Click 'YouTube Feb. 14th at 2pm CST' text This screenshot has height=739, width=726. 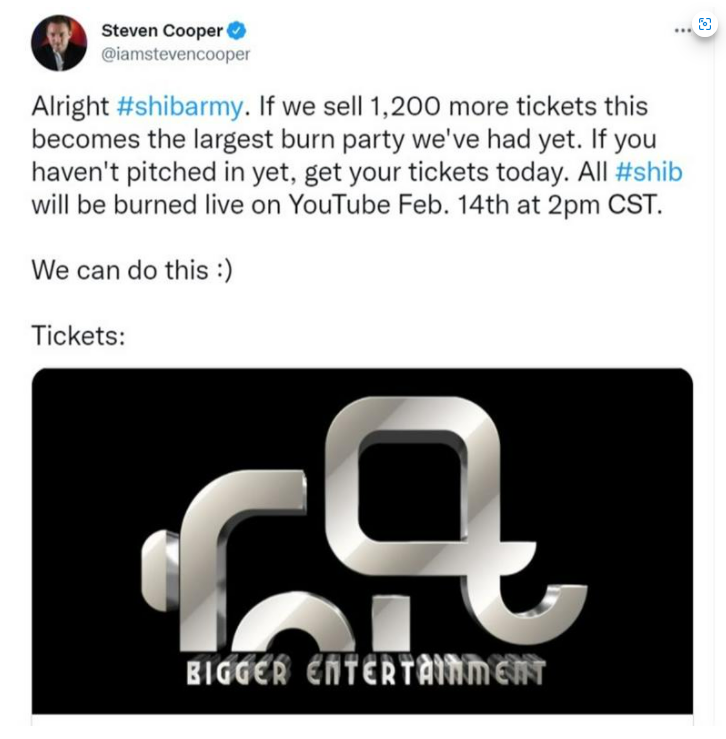pyautogui.click(x=476, y=205)
